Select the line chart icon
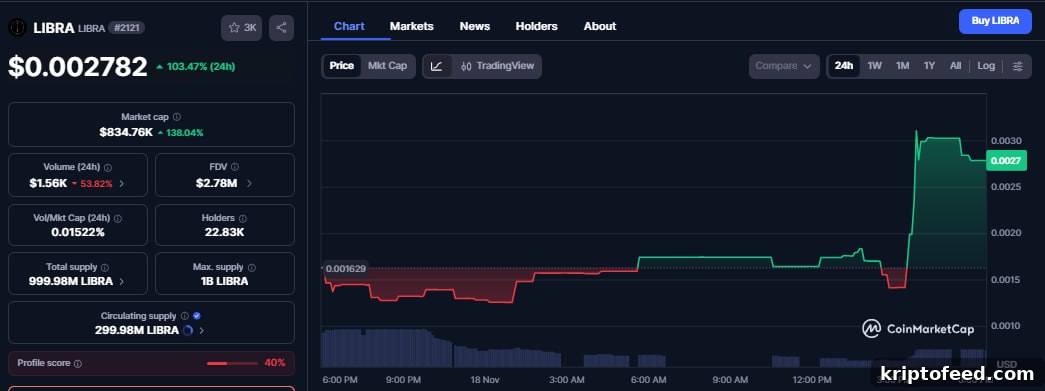The height and width of the screenshot is (391, 1045). coord(437,66)
